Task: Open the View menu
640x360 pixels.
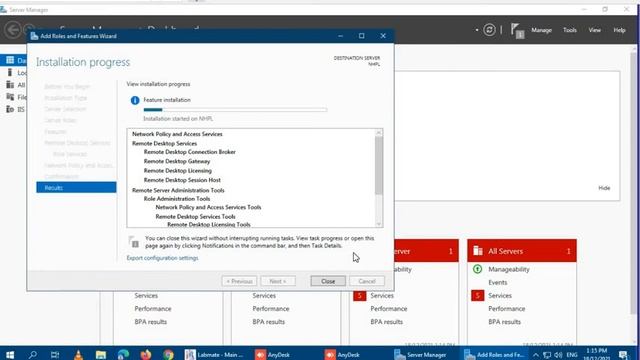Action: pos(594,30)
